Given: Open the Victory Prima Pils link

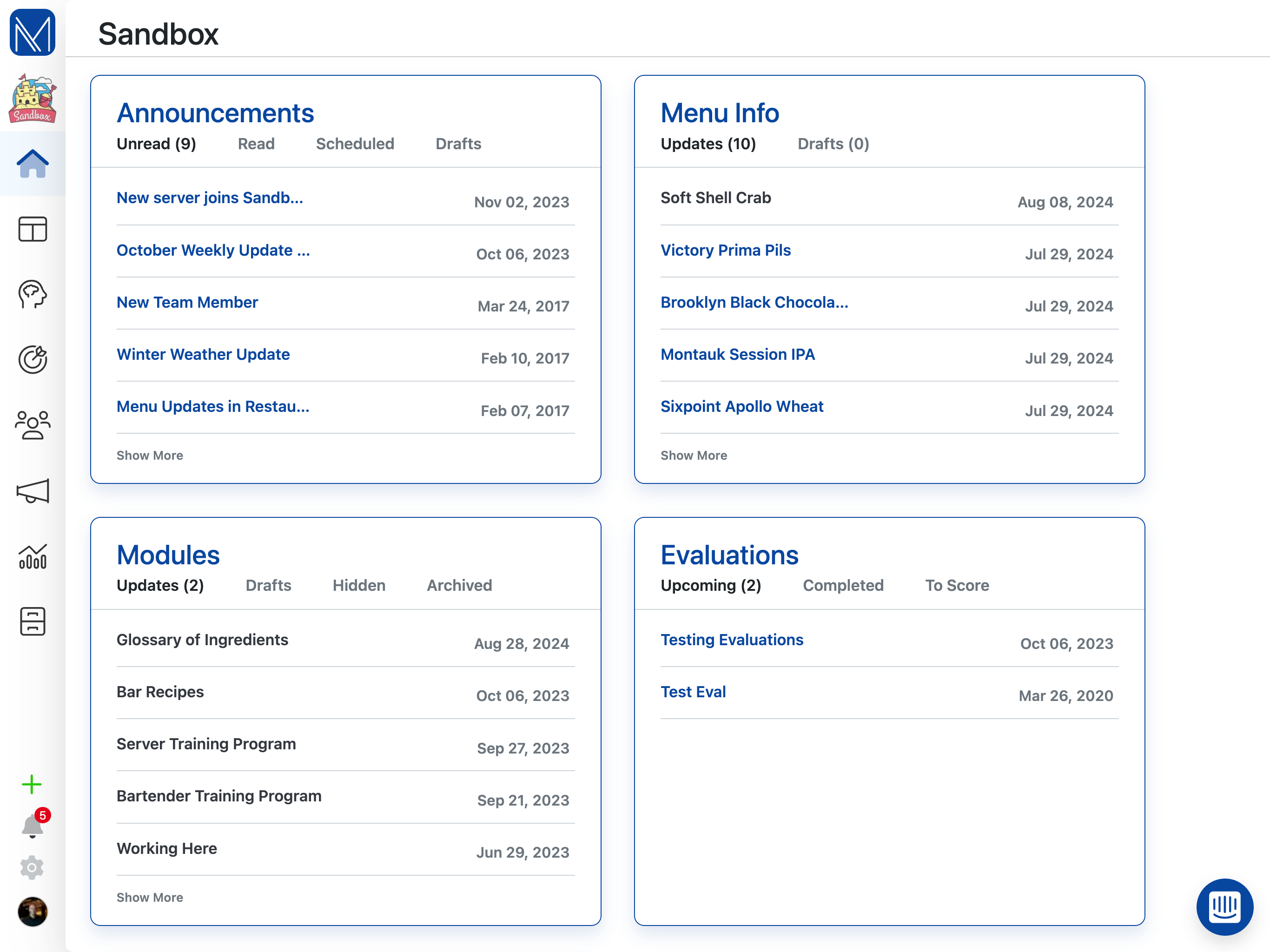Looking at the screenshot, I should pyautogui.click(x=725, y=251).
